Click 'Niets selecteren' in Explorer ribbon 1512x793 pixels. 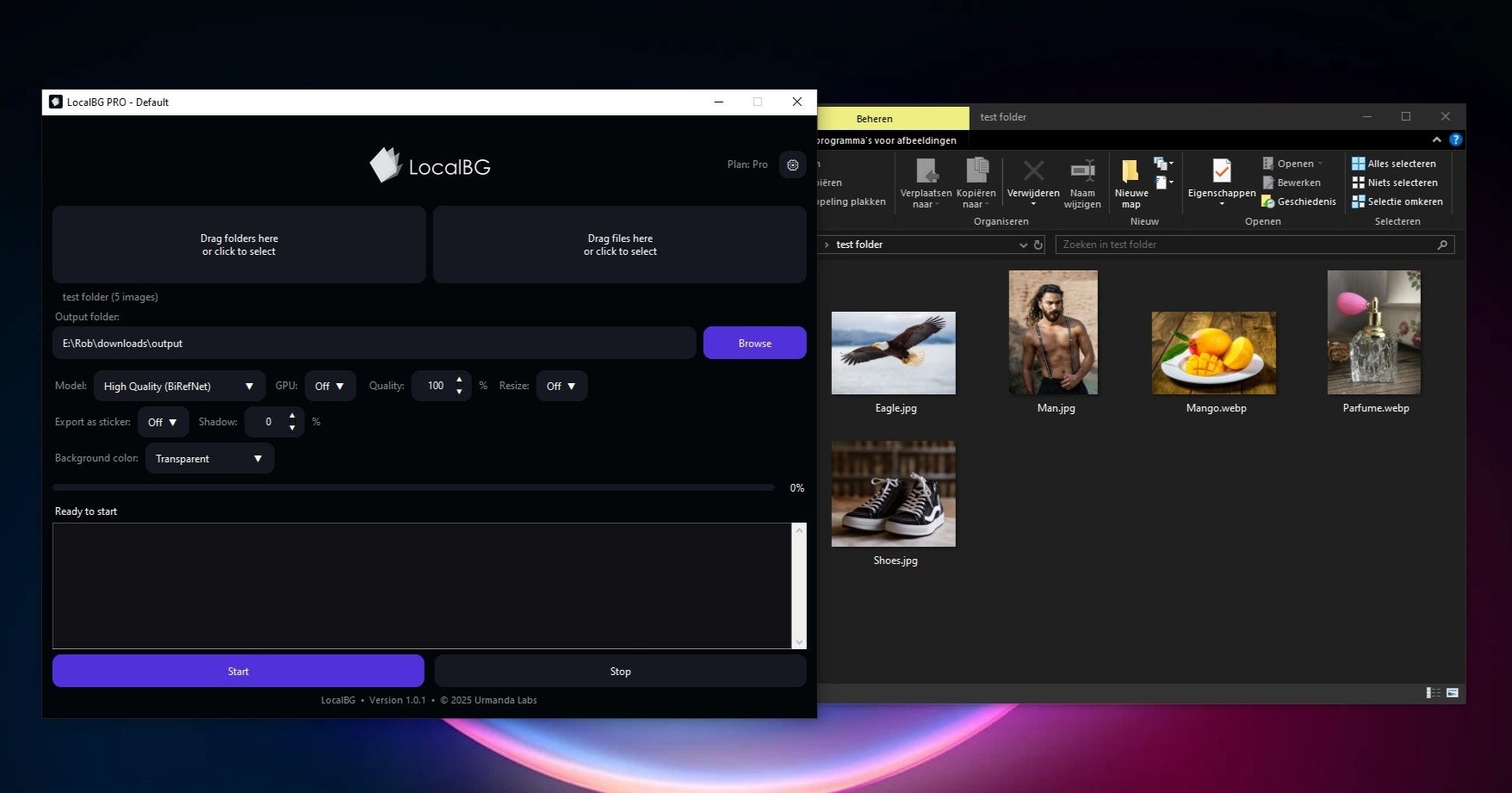click(x=1395, y=183)
